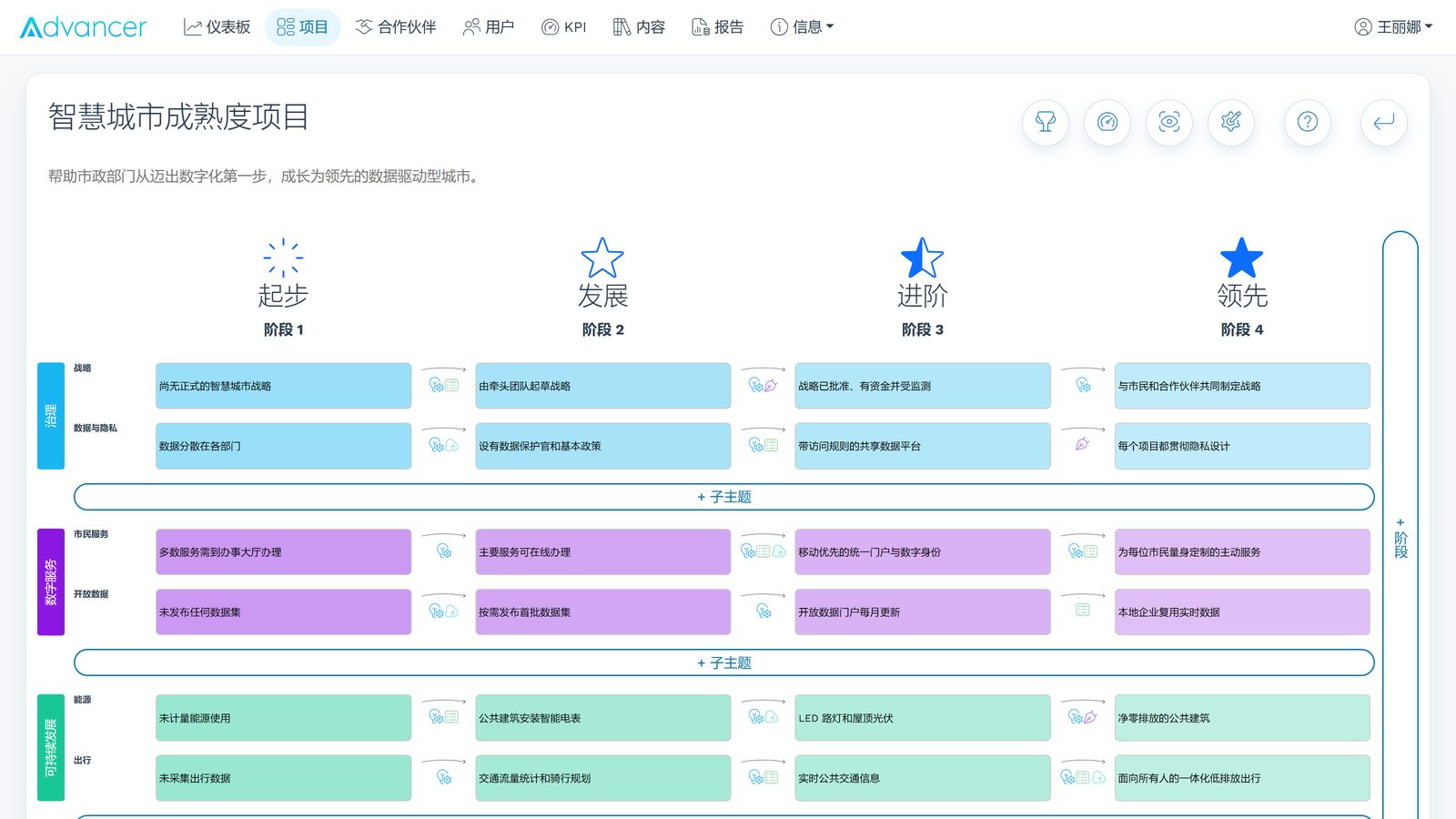This screenshot has width=1456, height=819.
Task: Click the 发展 stage 2 outlined star
Action: pos(602,258)
